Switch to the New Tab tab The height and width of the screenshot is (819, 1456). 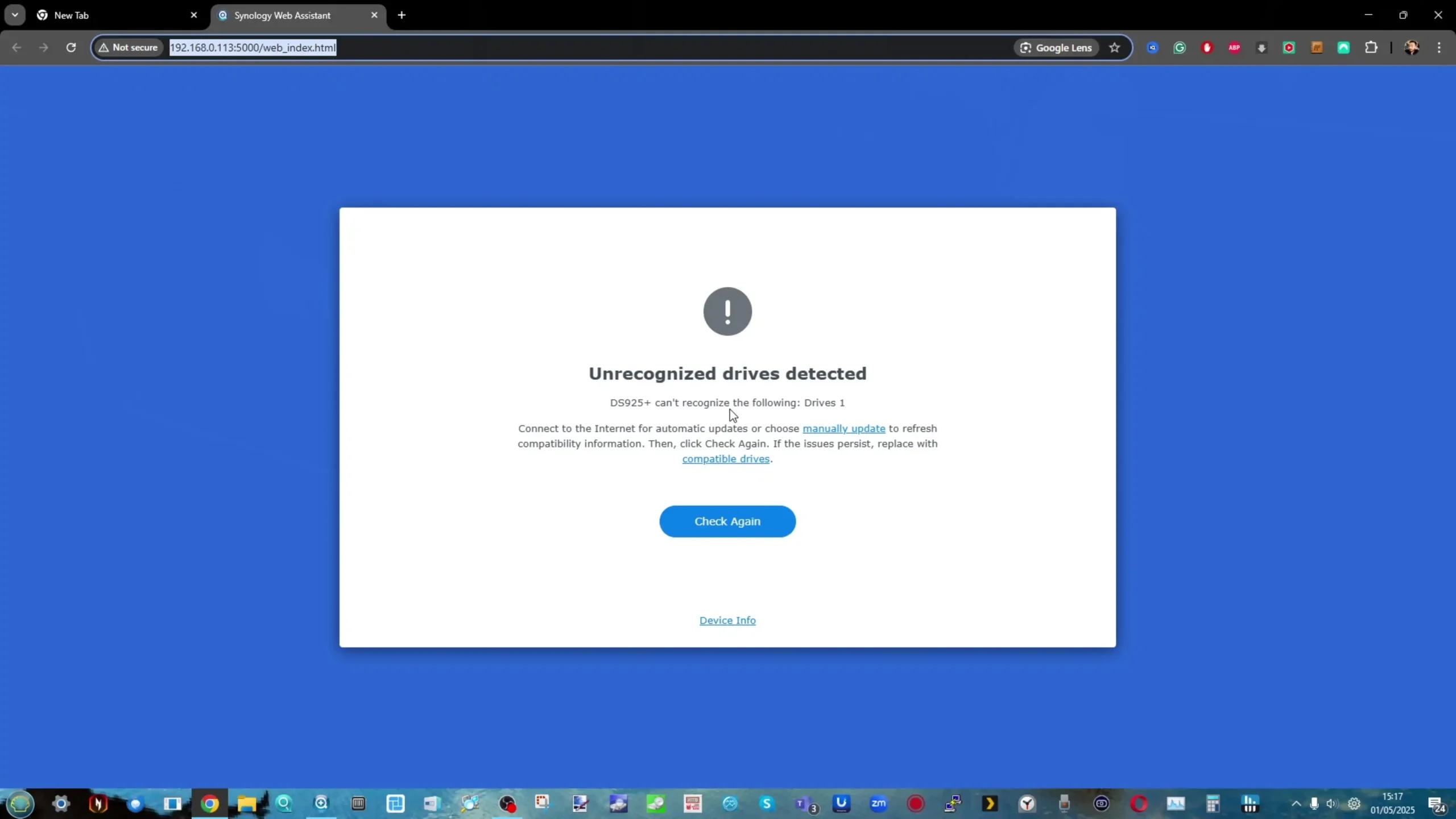point(108,15)
